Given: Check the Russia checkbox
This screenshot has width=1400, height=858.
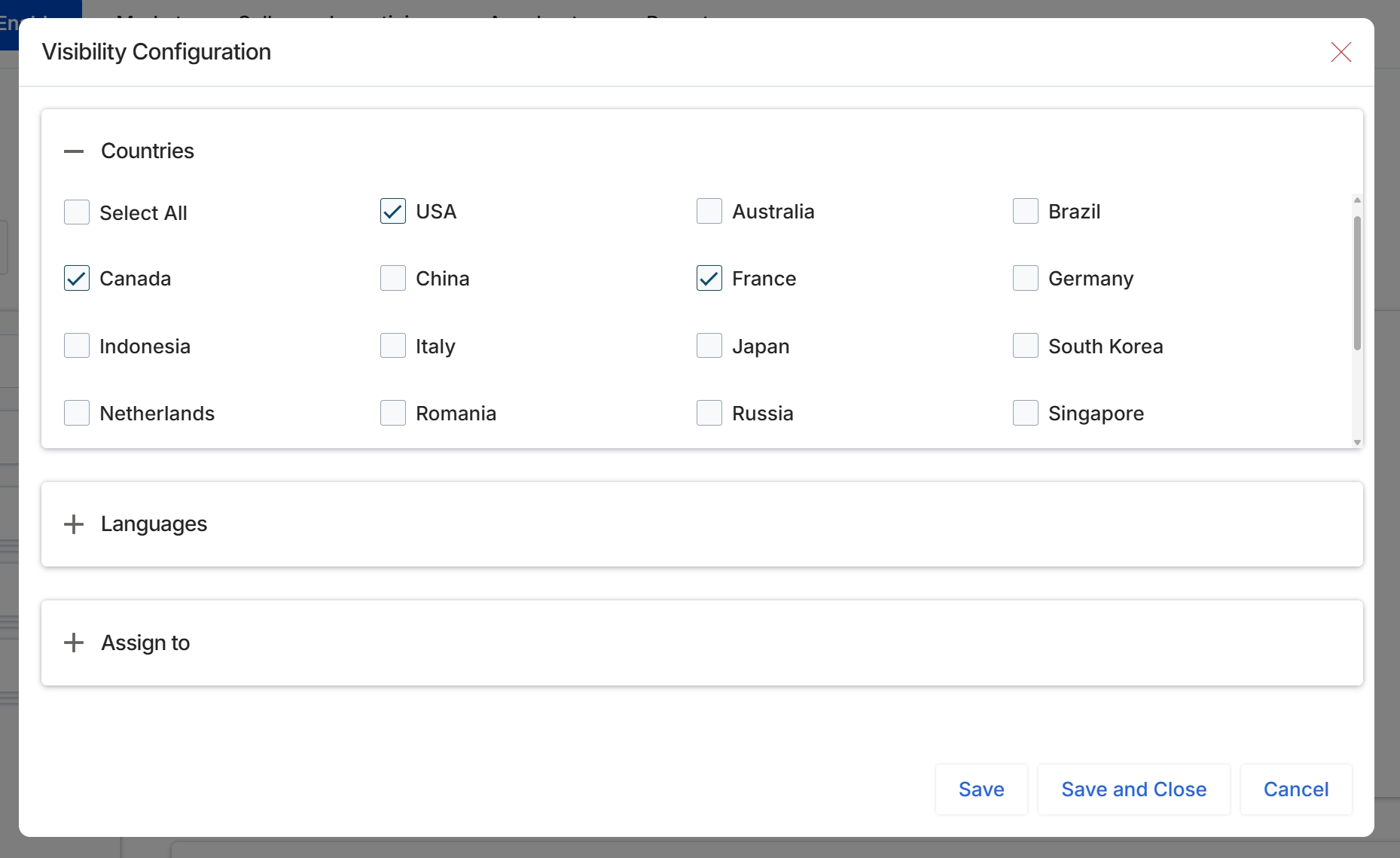Looking at the screenshot, I should [x=709, y=413].
